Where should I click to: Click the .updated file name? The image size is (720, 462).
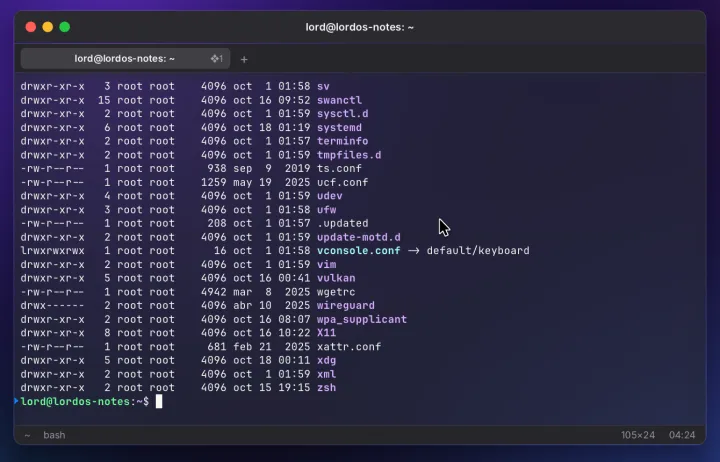click(343, 223)
